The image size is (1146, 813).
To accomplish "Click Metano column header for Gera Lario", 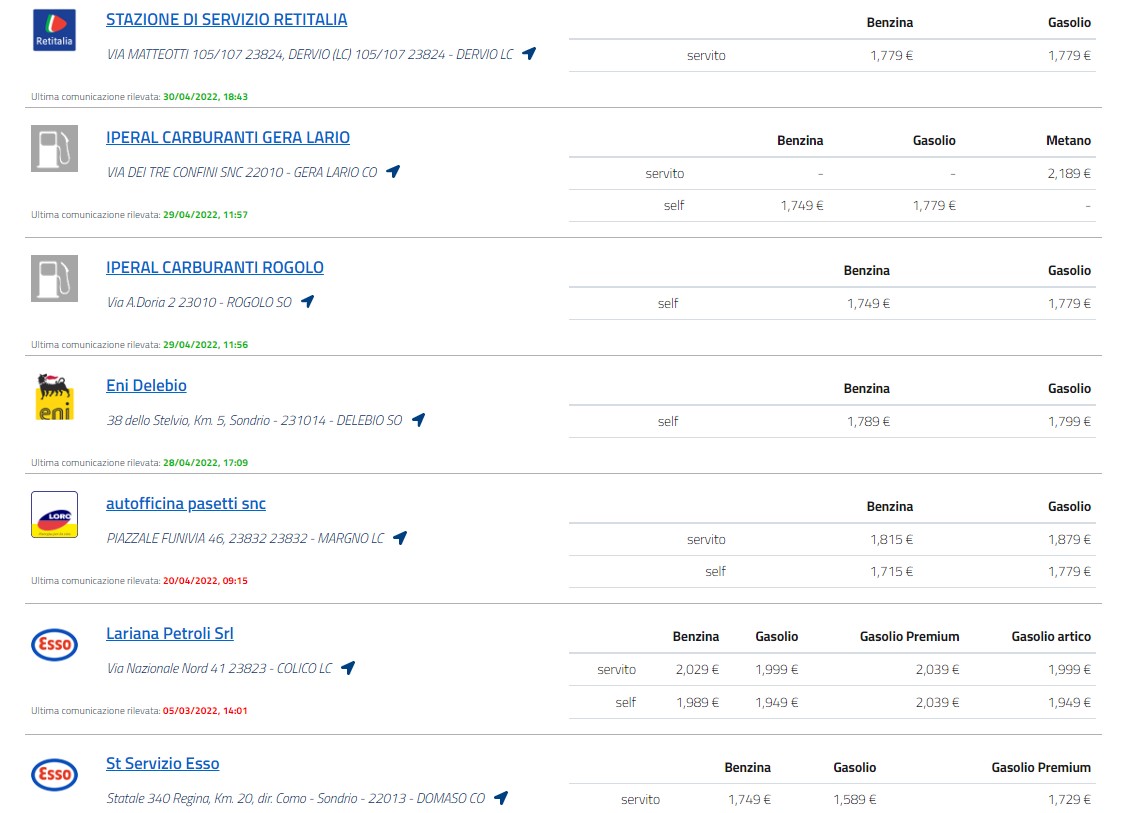I will 1069,140.
